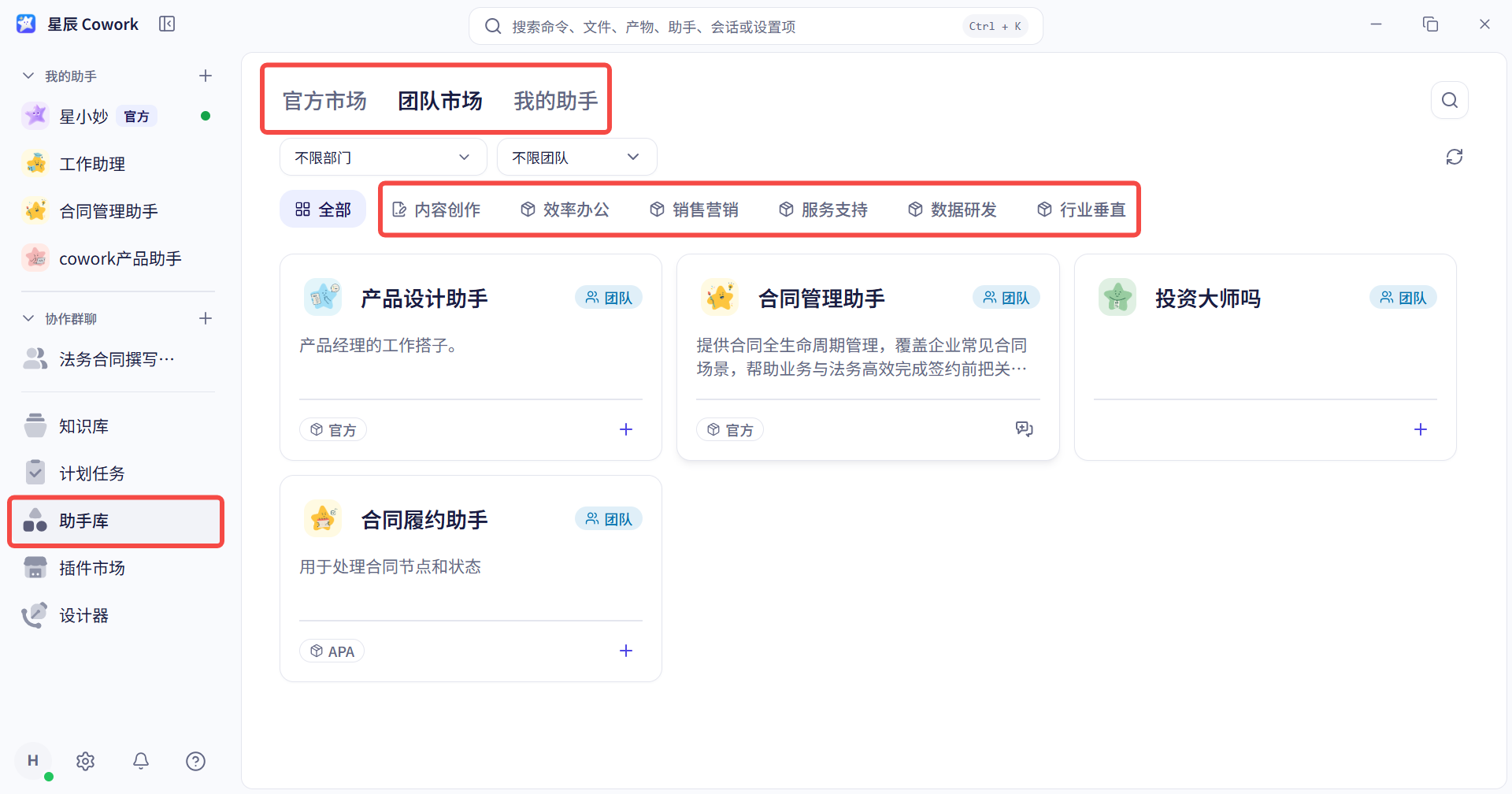Switch to 官方市场 tab
Image resolution: width=1512 pixels, height=794 pixels.
click(x=324, y=101)
